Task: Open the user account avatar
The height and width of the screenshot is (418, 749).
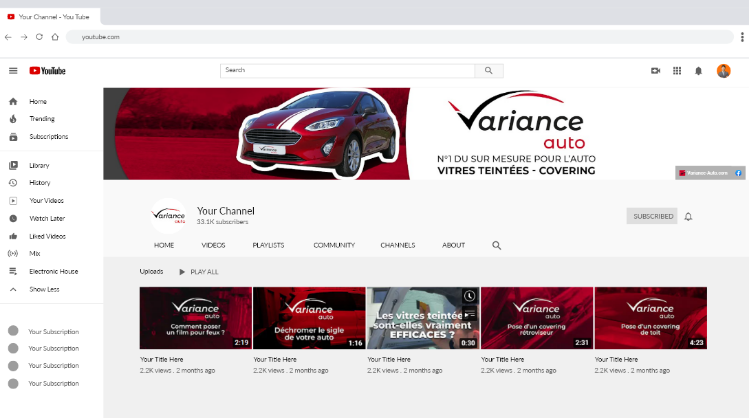Action: [723, 71]
